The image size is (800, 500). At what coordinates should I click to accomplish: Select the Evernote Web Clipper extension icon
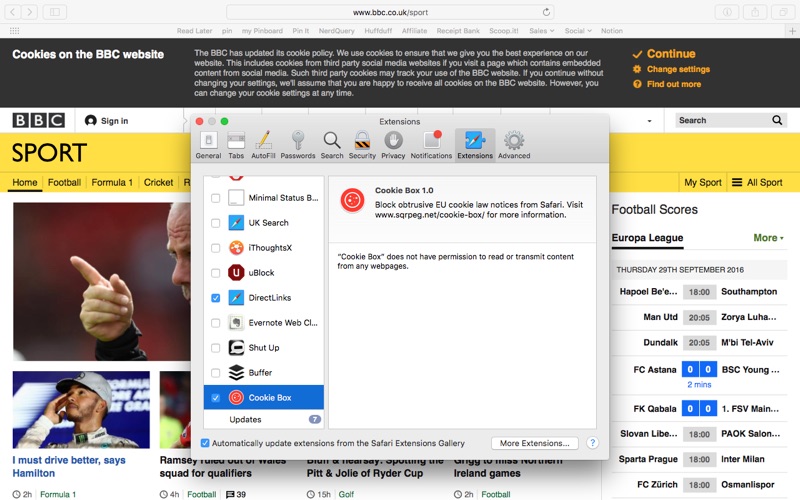(236, 322)
